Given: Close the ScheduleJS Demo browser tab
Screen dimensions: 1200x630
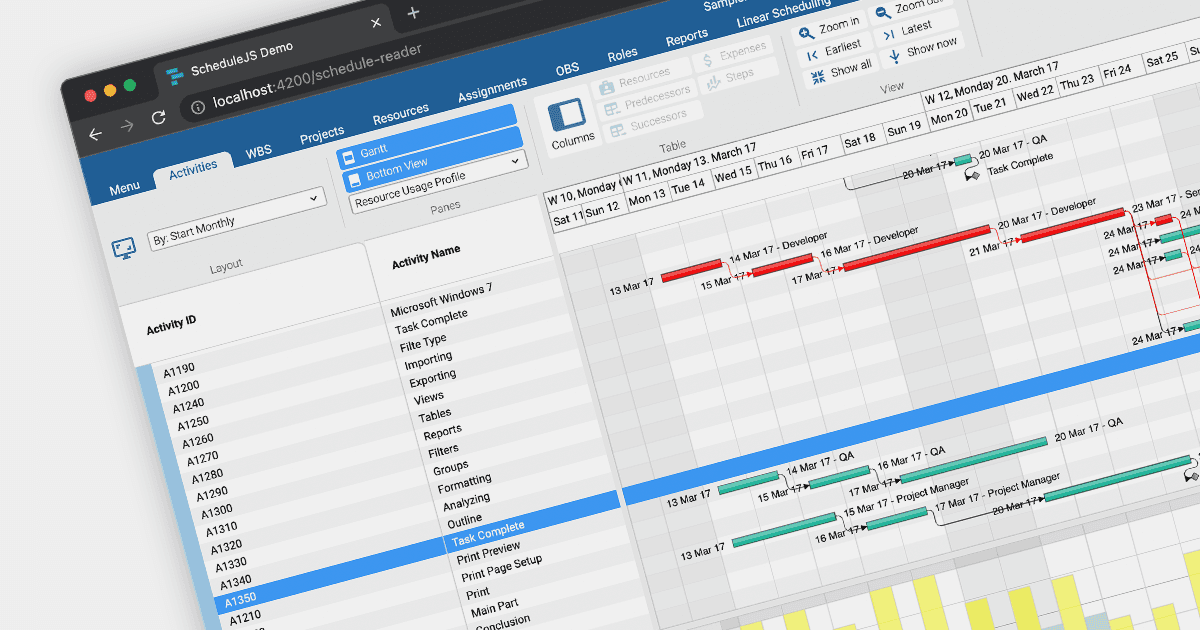Looking at the screenshot, I should coord(377,23).
